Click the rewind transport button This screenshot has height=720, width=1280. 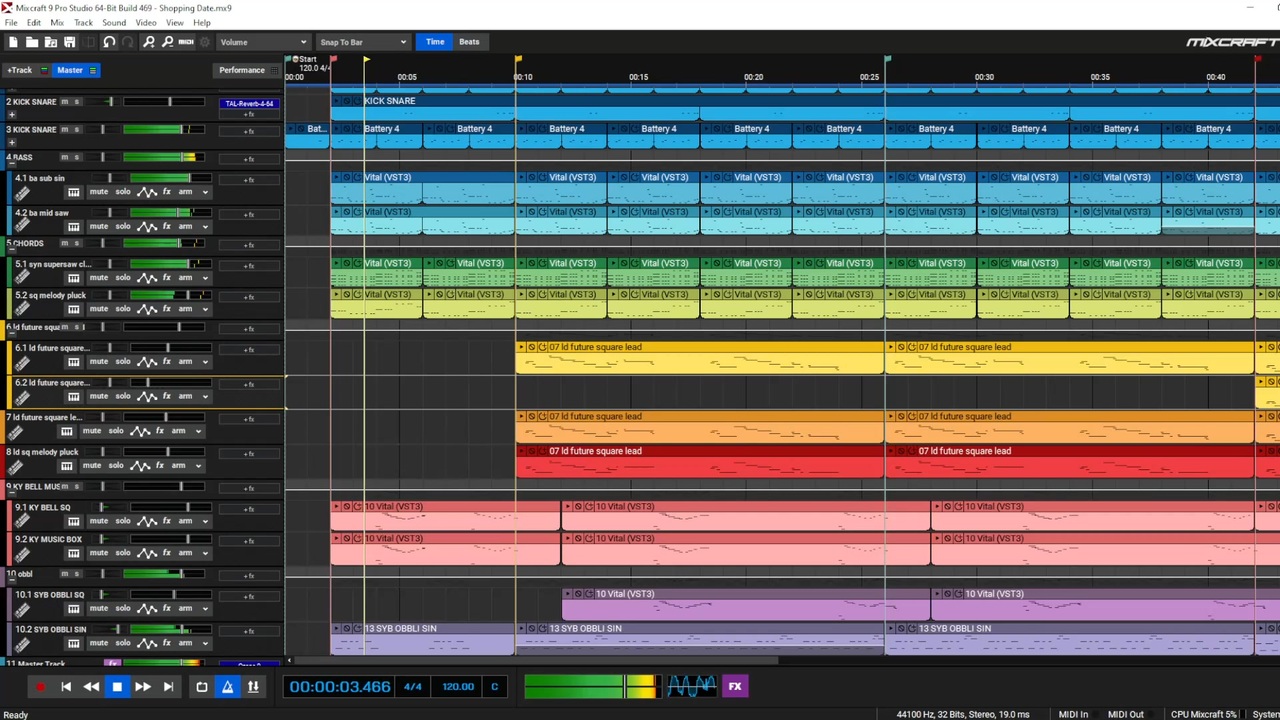tap(91, 687)
